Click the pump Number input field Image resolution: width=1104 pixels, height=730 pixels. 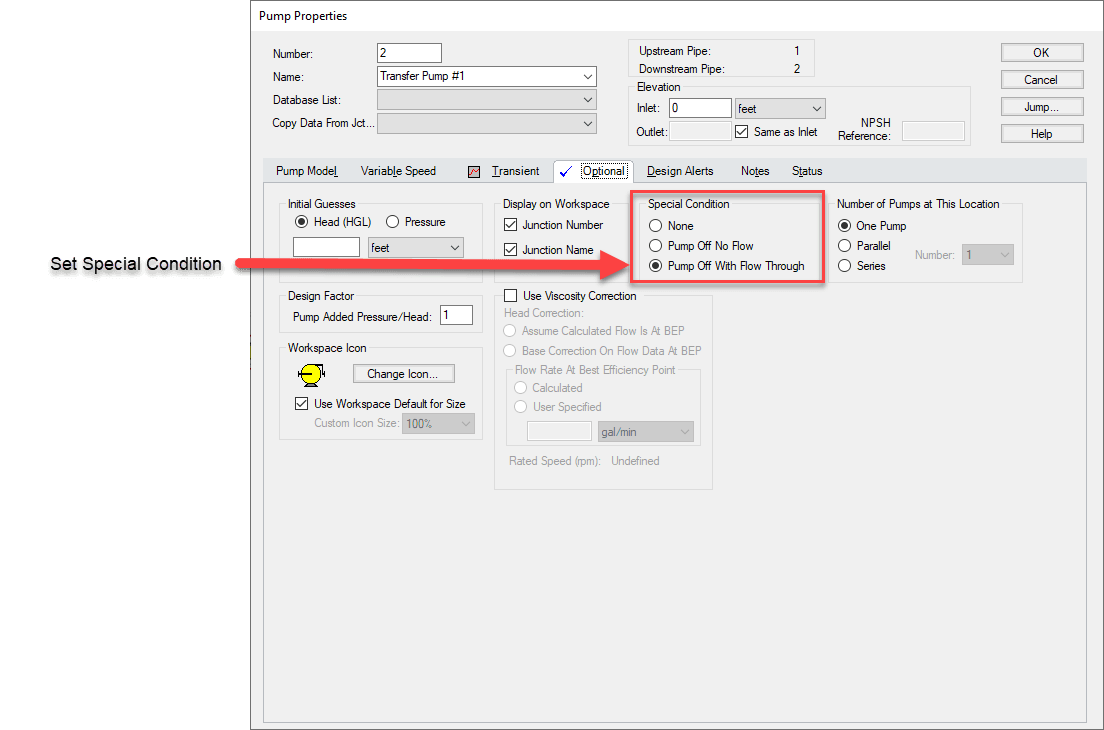(409, 53)
